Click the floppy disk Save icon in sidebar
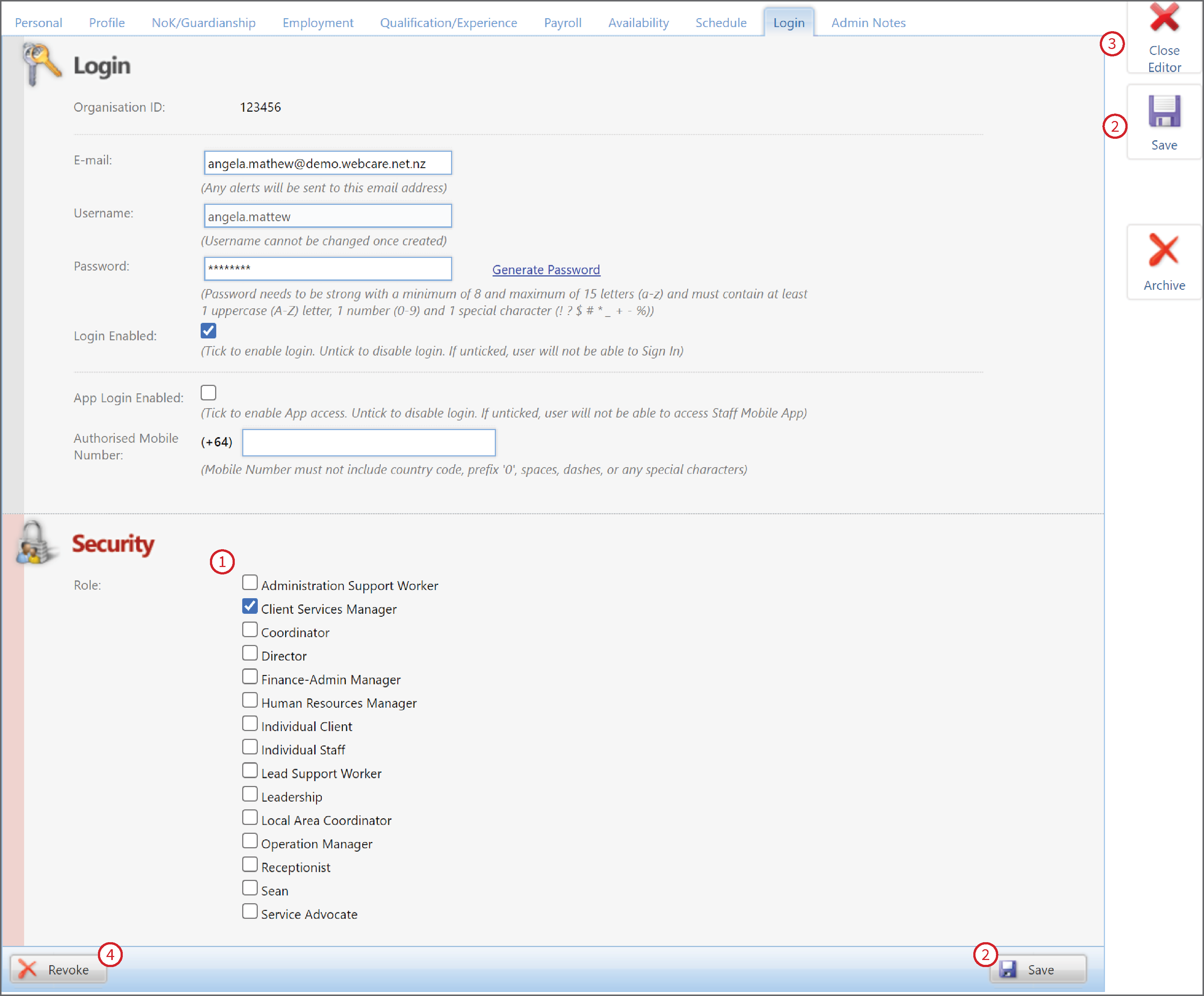 click(x=1164, y=111)
